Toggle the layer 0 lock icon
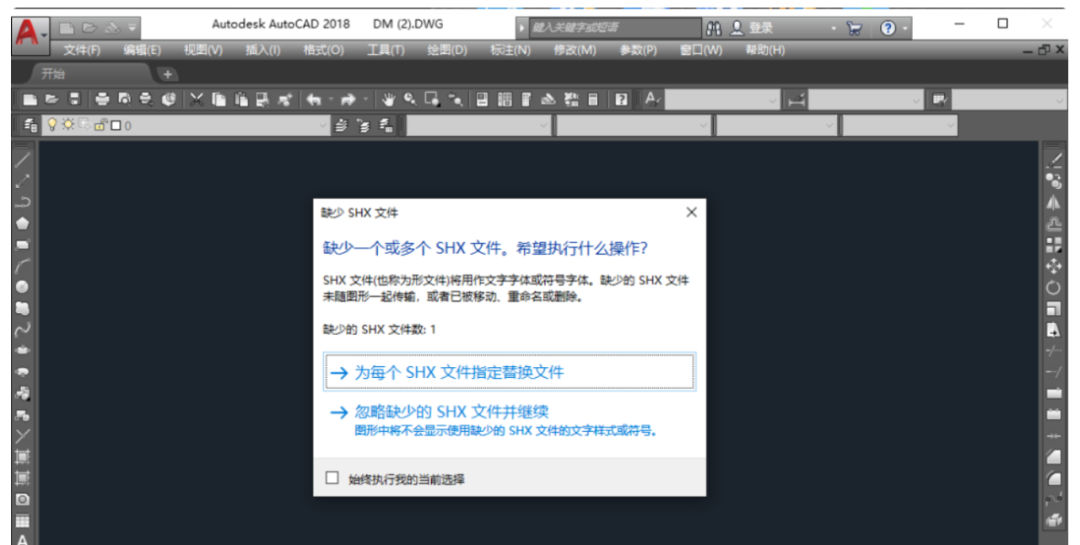Screen dimensions: 1080x545 (100, 125)
